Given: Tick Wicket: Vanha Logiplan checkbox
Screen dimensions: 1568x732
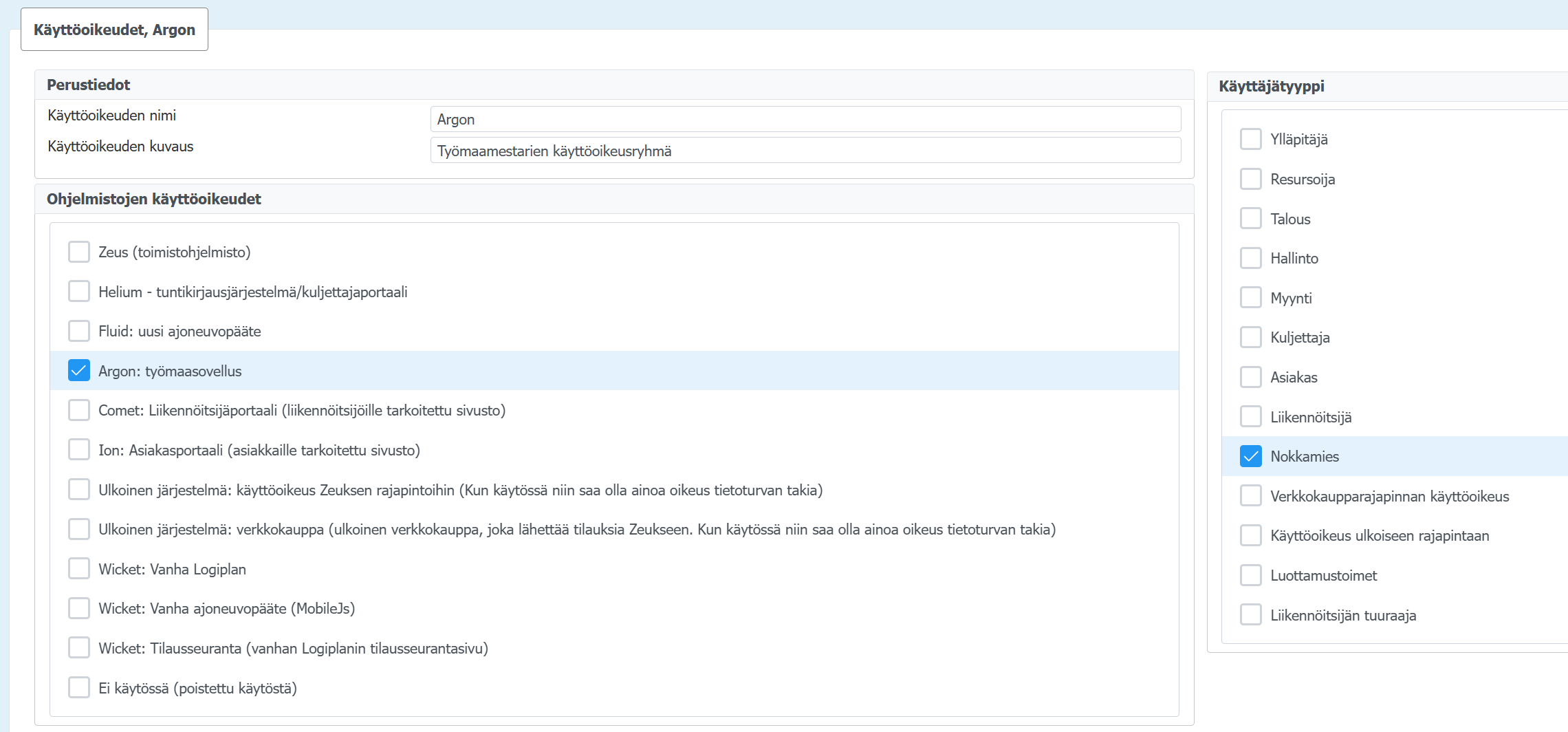Looking at the screenshot, I should click(x=79, y=569).
